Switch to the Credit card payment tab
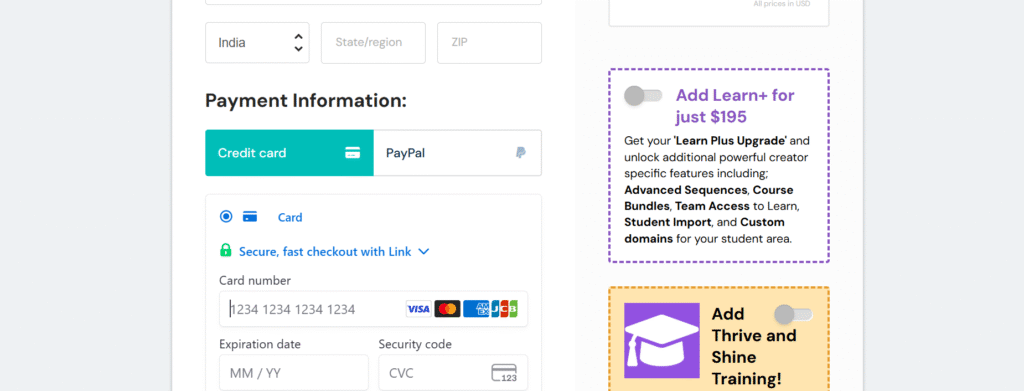The width and height of the screenshot is (1024, 391). click(289, 153)
